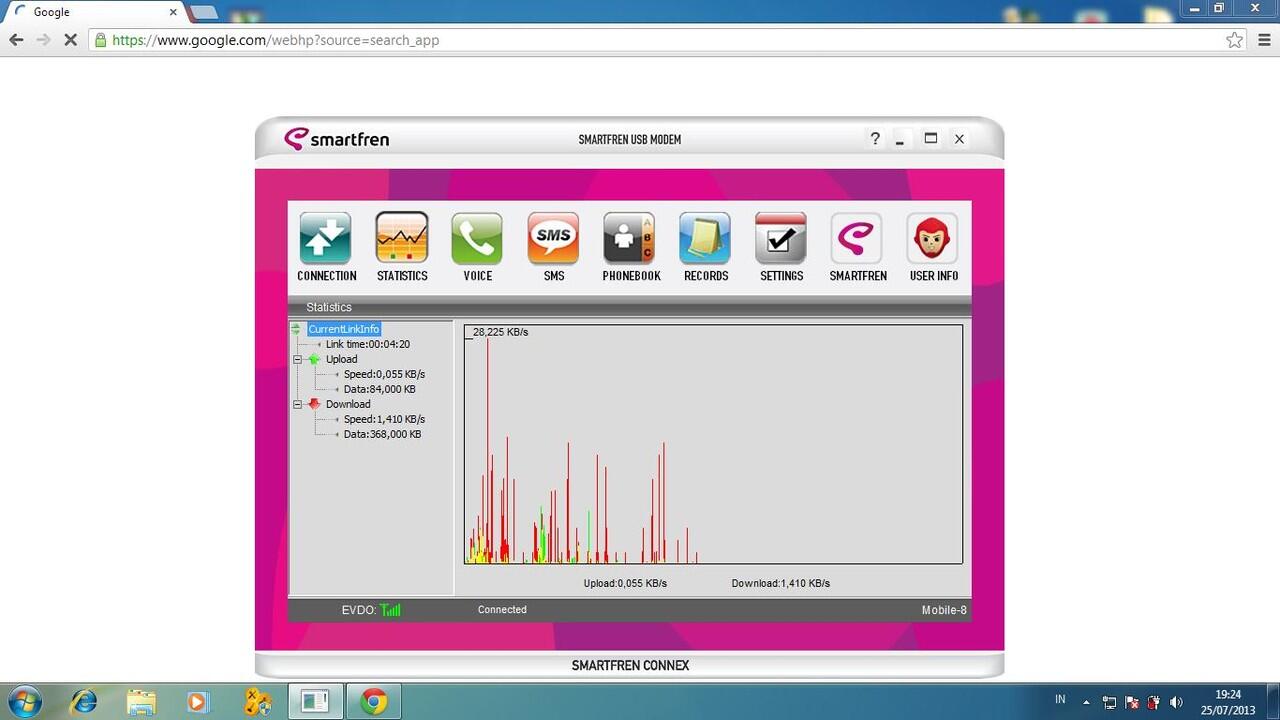Select Data:84,000 KB under Upload

380,389
